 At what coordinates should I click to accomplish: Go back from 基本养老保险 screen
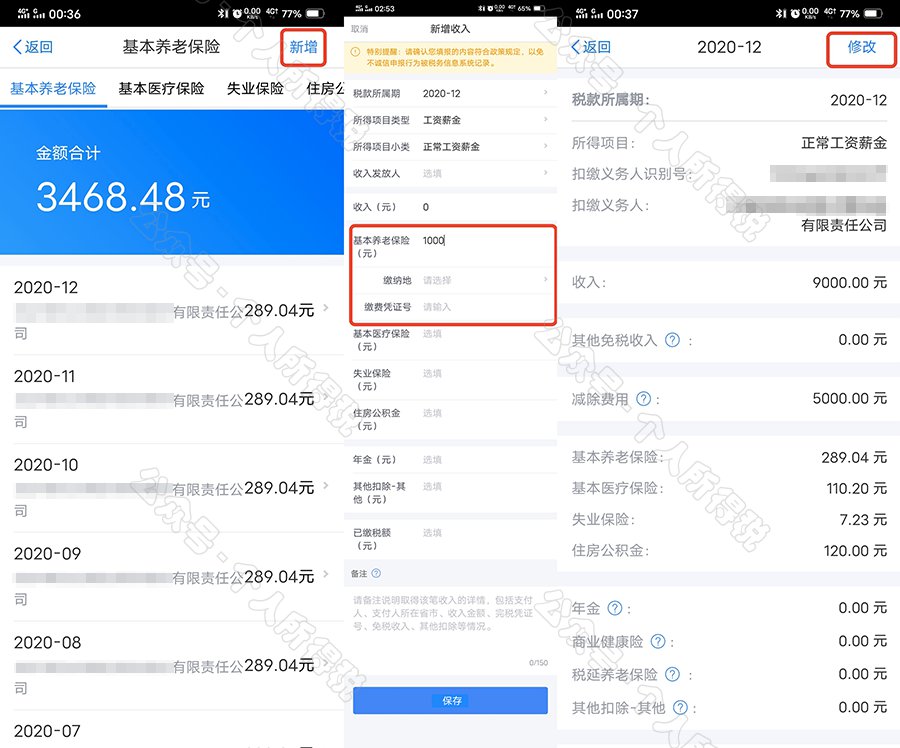(x=33, y=47)
